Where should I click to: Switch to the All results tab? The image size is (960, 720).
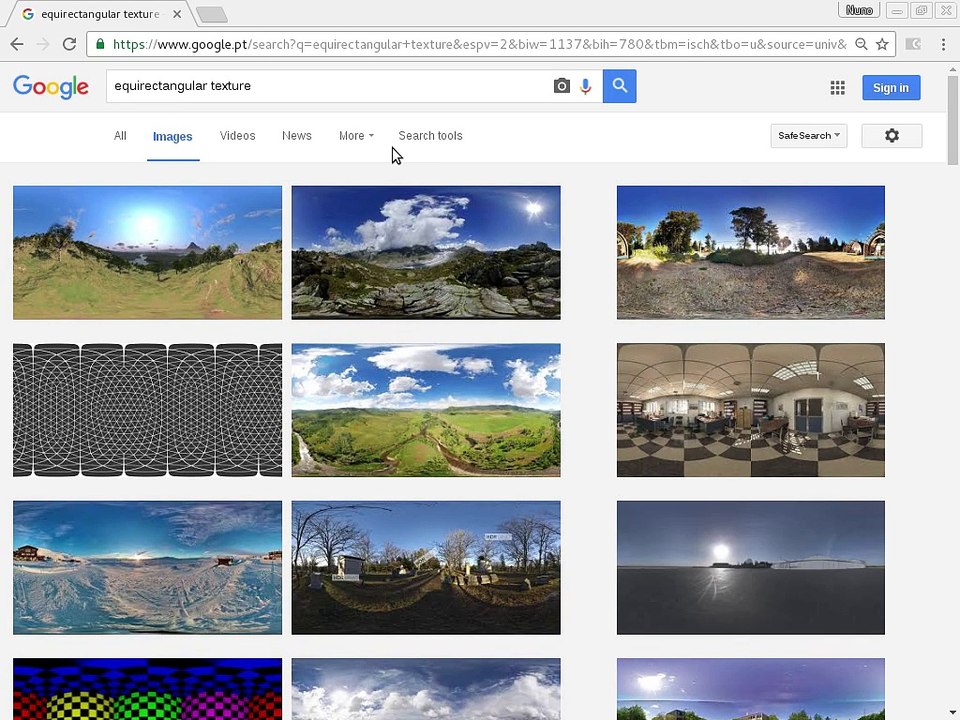[120, 135]
